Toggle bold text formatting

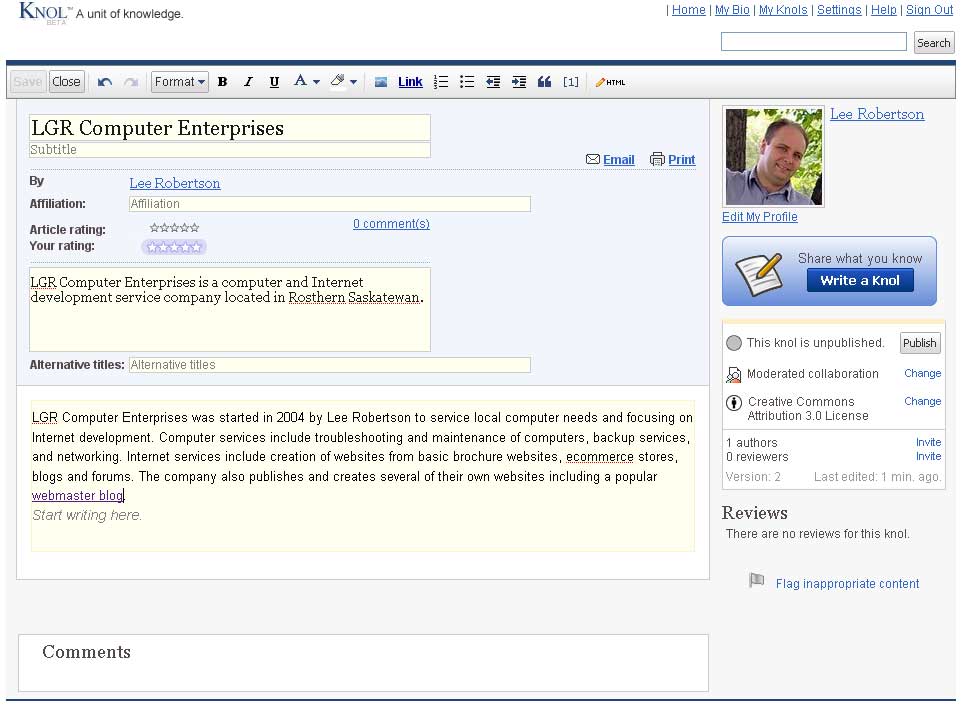coord(222,82)
